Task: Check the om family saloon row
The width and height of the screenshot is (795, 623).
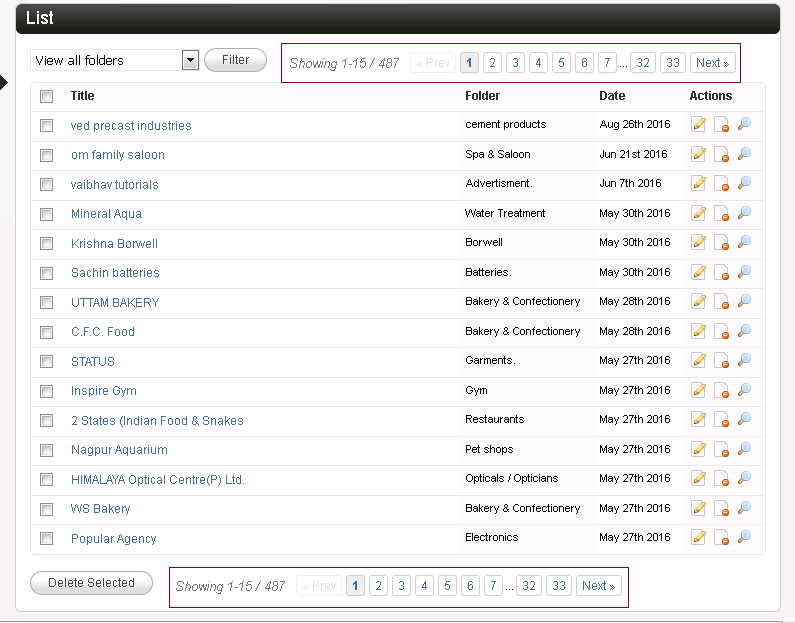Action: (x=47, y=155)
